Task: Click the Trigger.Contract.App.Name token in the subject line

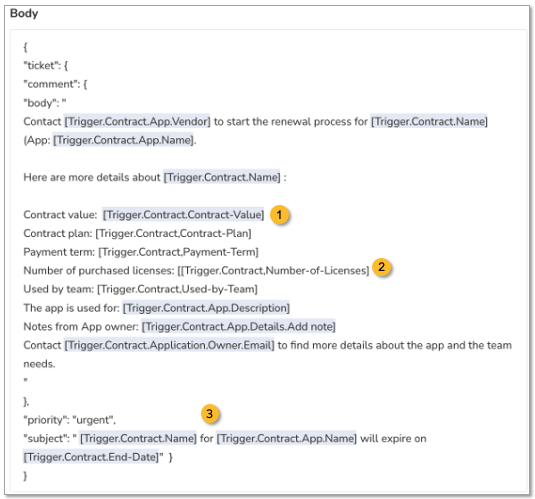Action: 287,438
